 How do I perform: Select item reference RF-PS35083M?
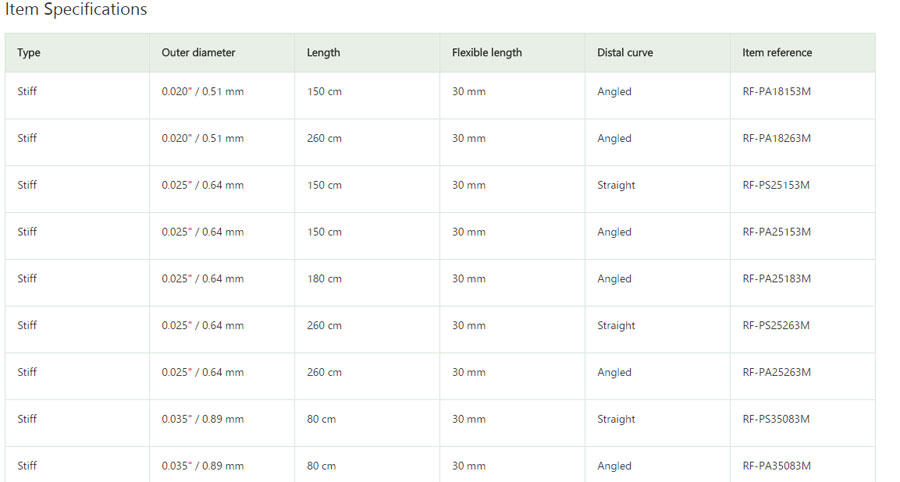[x=775, y=419]
